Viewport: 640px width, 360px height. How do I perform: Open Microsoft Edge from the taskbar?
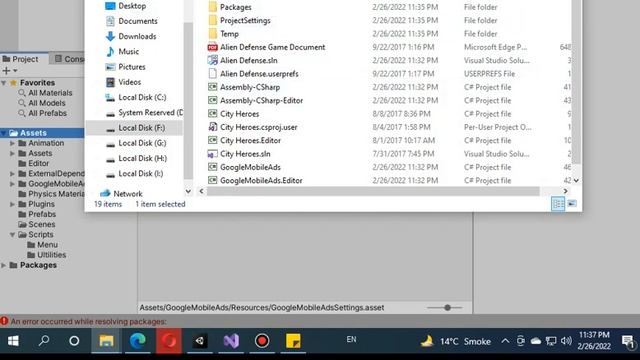click(x=138, y=341)
